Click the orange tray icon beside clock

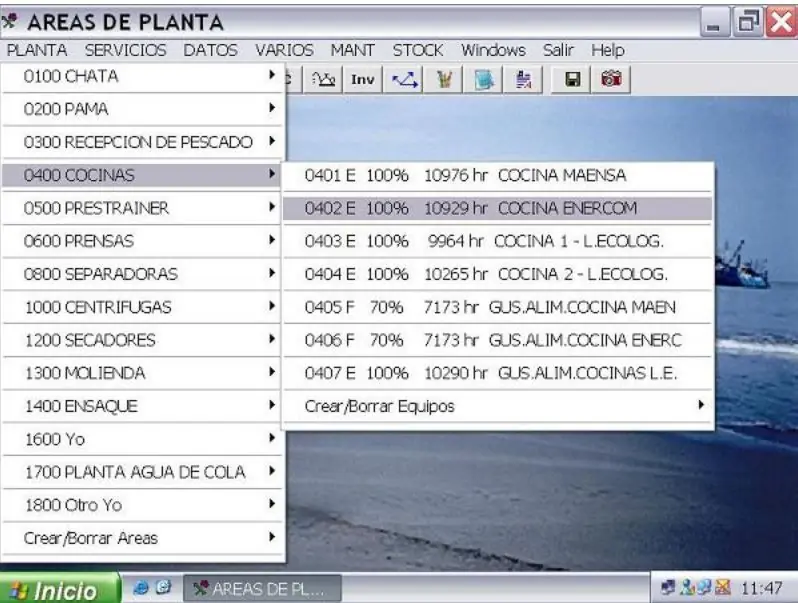pyautogui.click(x=723, y=588)
